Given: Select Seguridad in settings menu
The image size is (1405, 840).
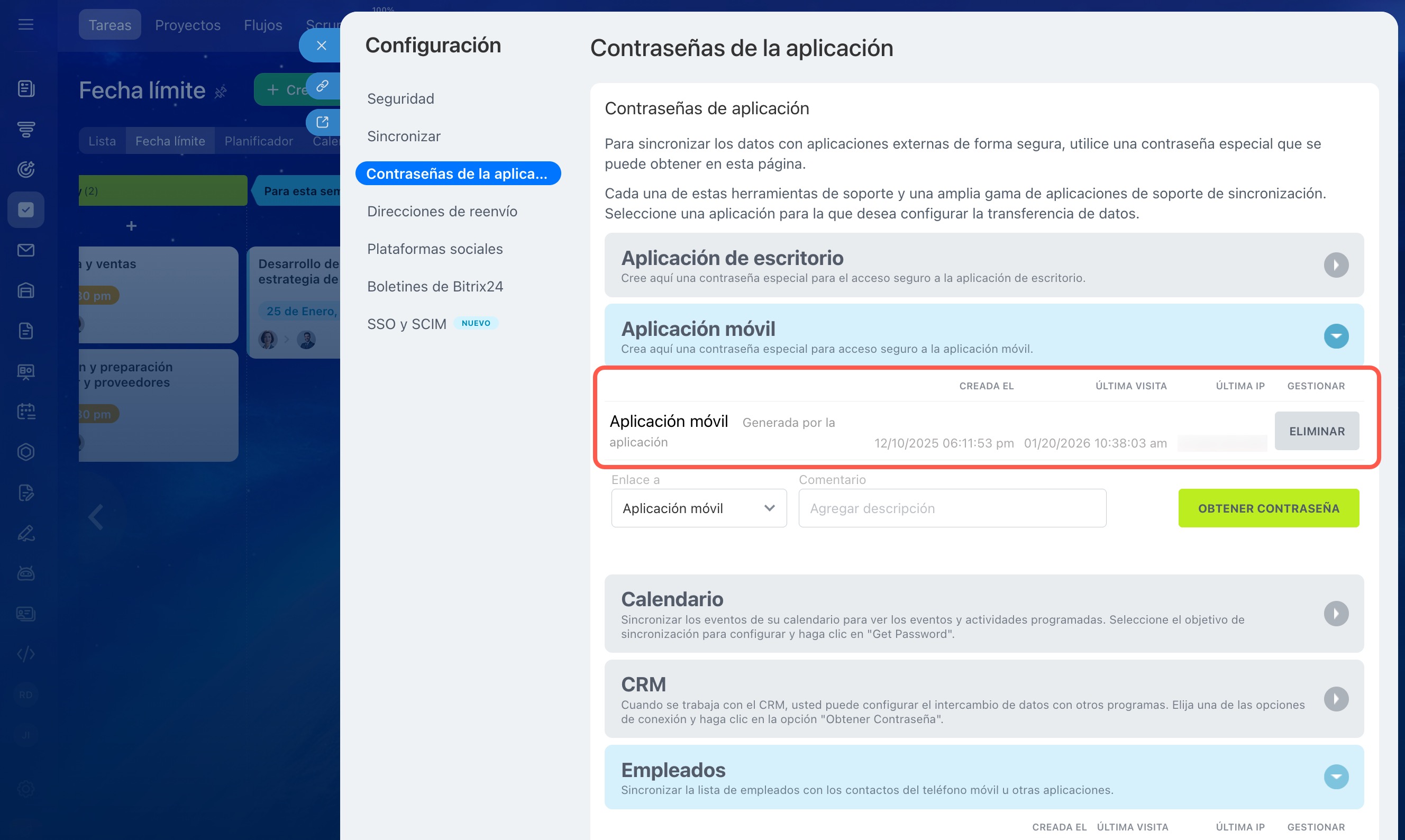Looking at the screenshot, I should (400, 98).
